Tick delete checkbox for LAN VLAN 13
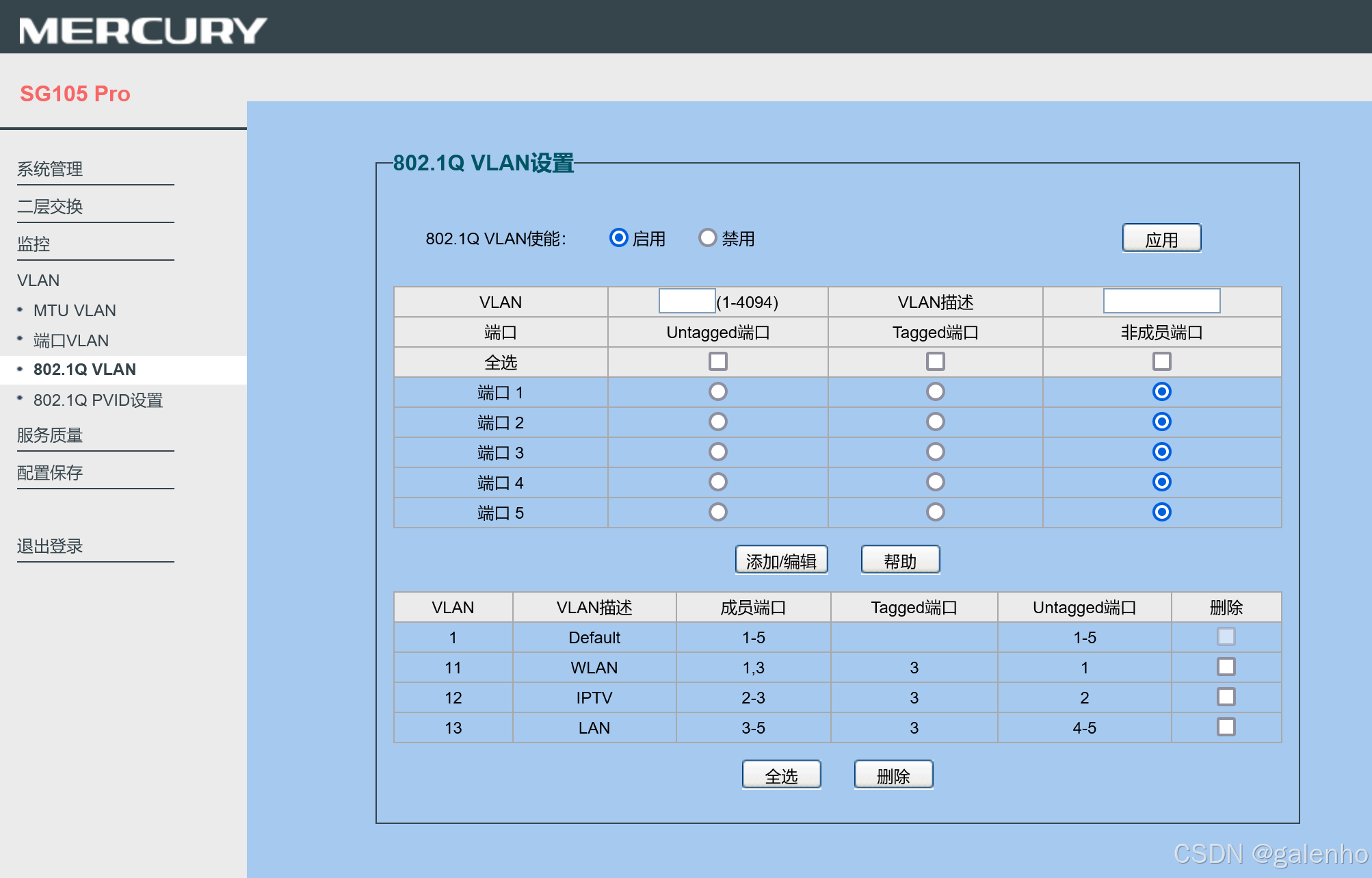The image size is (1372, 878). [x=1226, y=727]
